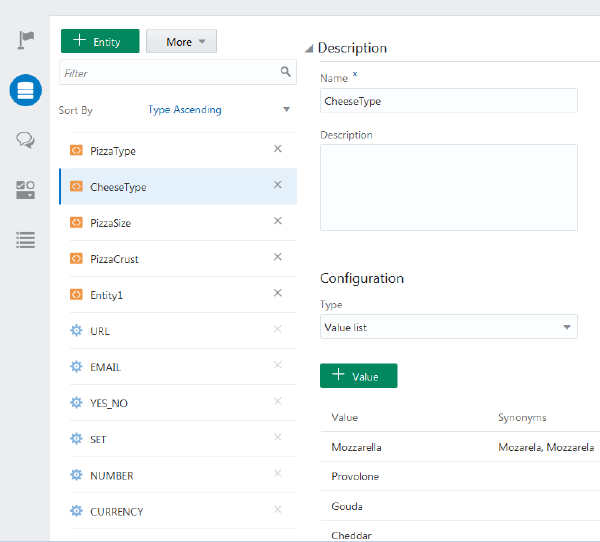Open the Type Value list combo box
The width and height of the screenshot is (600, 542).
[x=448, y=327]
